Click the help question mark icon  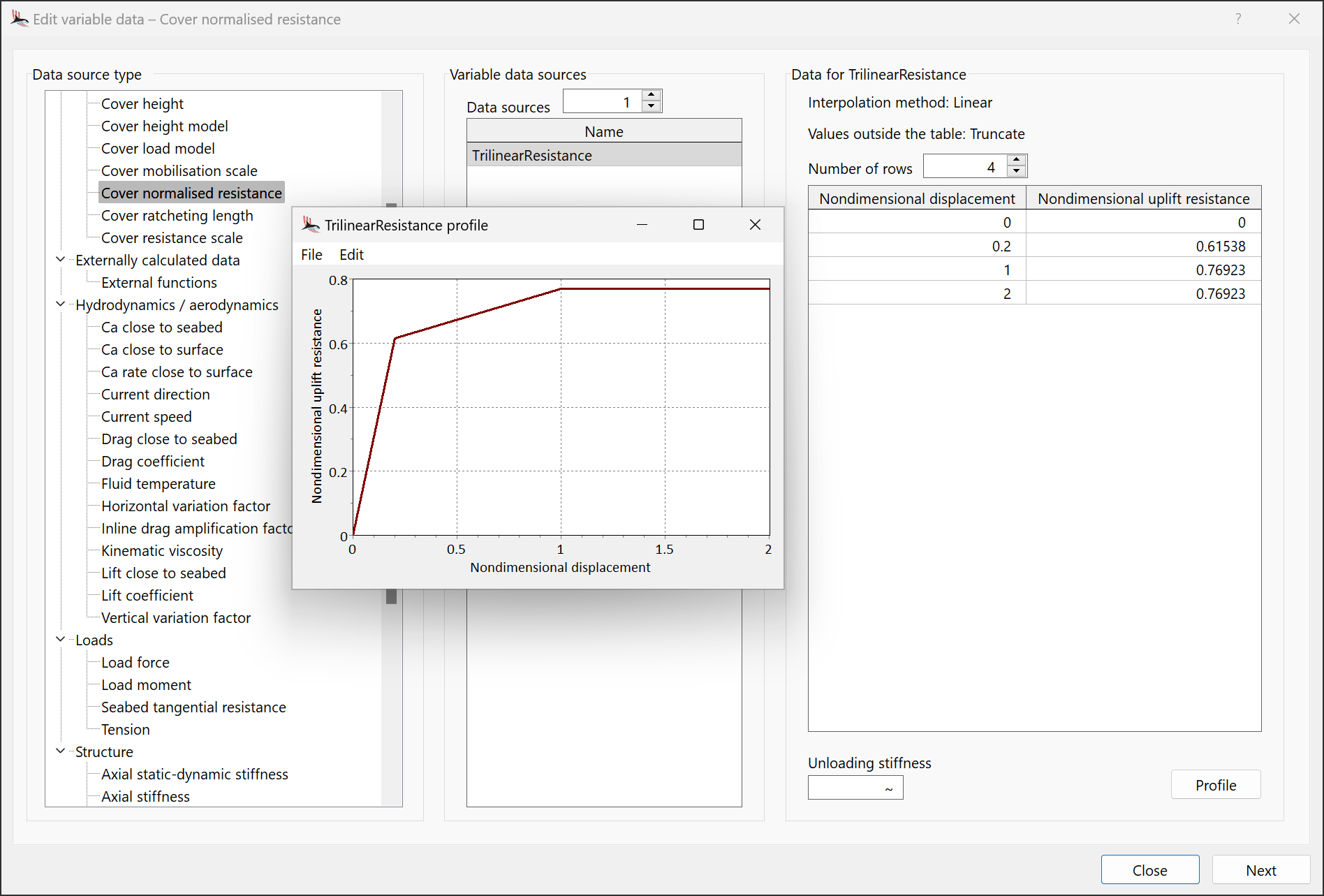[1238, 19]
